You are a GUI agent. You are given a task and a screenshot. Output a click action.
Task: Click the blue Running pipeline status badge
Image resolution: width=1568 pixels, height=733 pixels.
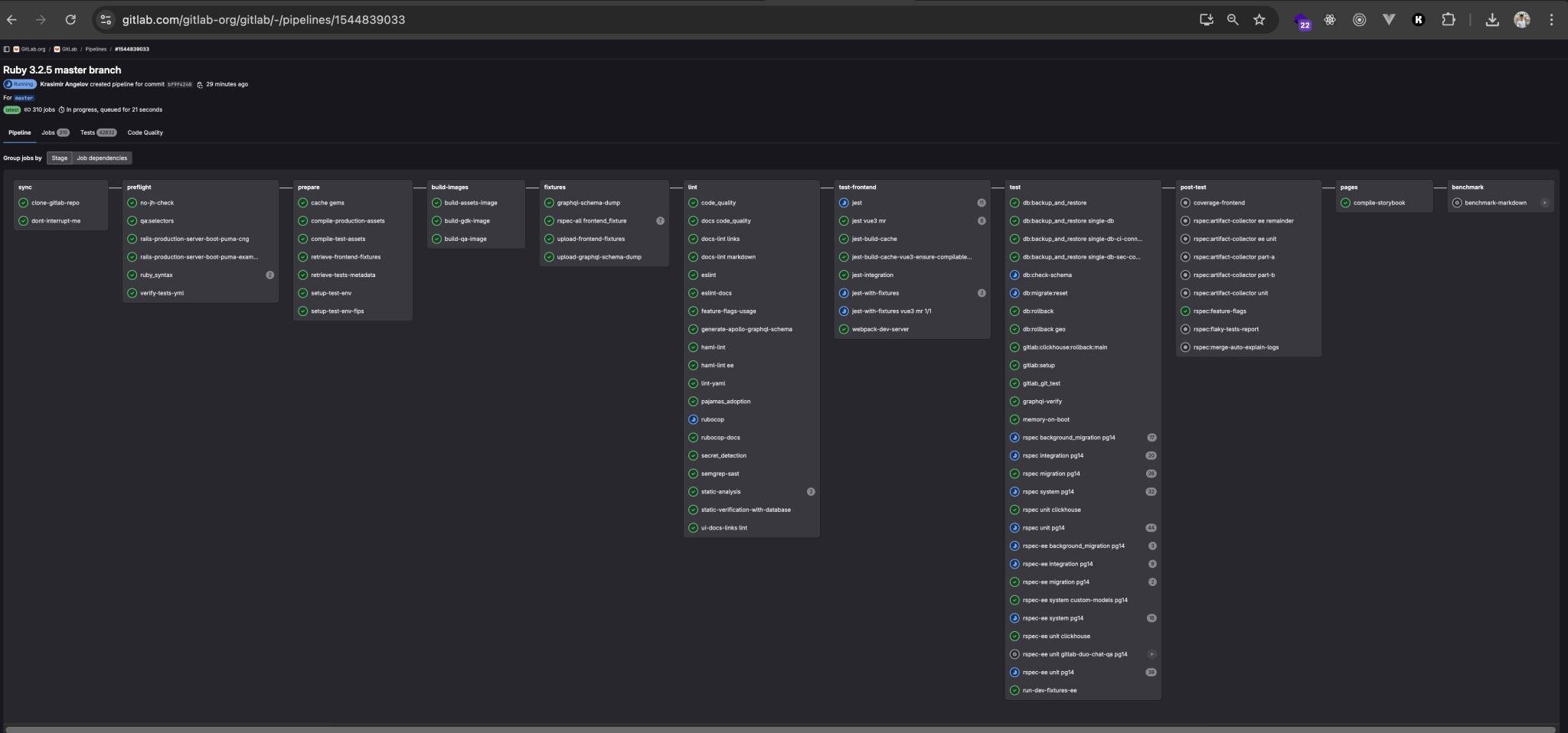click(x=19, y=84)
